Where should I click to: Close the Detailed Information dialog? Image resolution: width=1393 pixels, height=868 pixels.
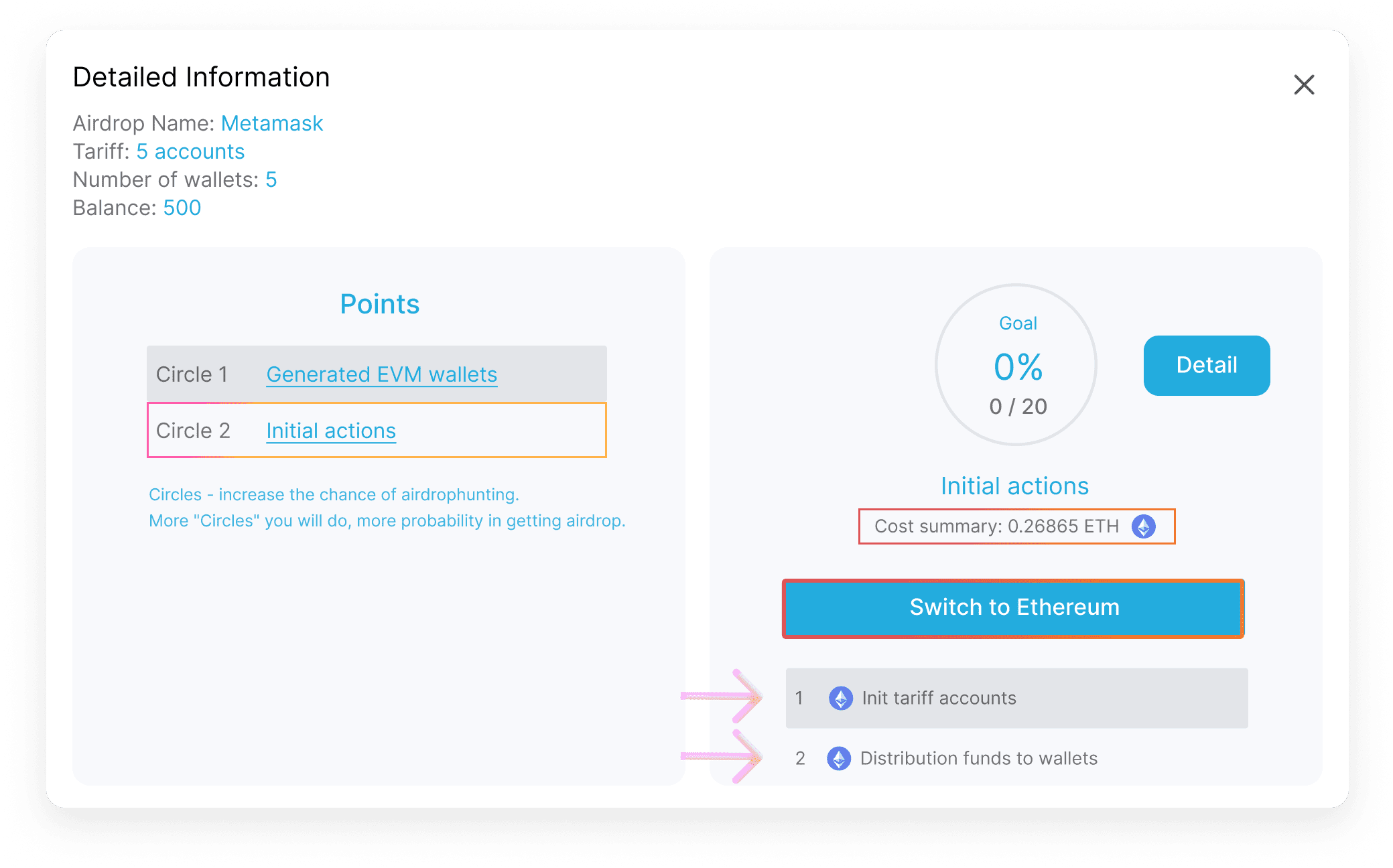tap(1303, 85)
